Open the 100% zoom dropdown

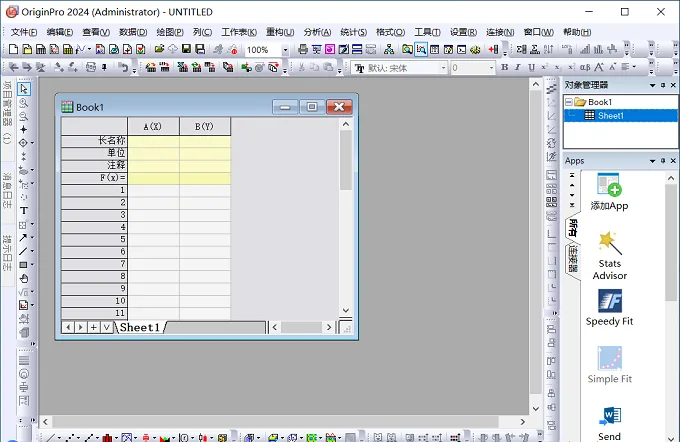(x=285, y=50)
